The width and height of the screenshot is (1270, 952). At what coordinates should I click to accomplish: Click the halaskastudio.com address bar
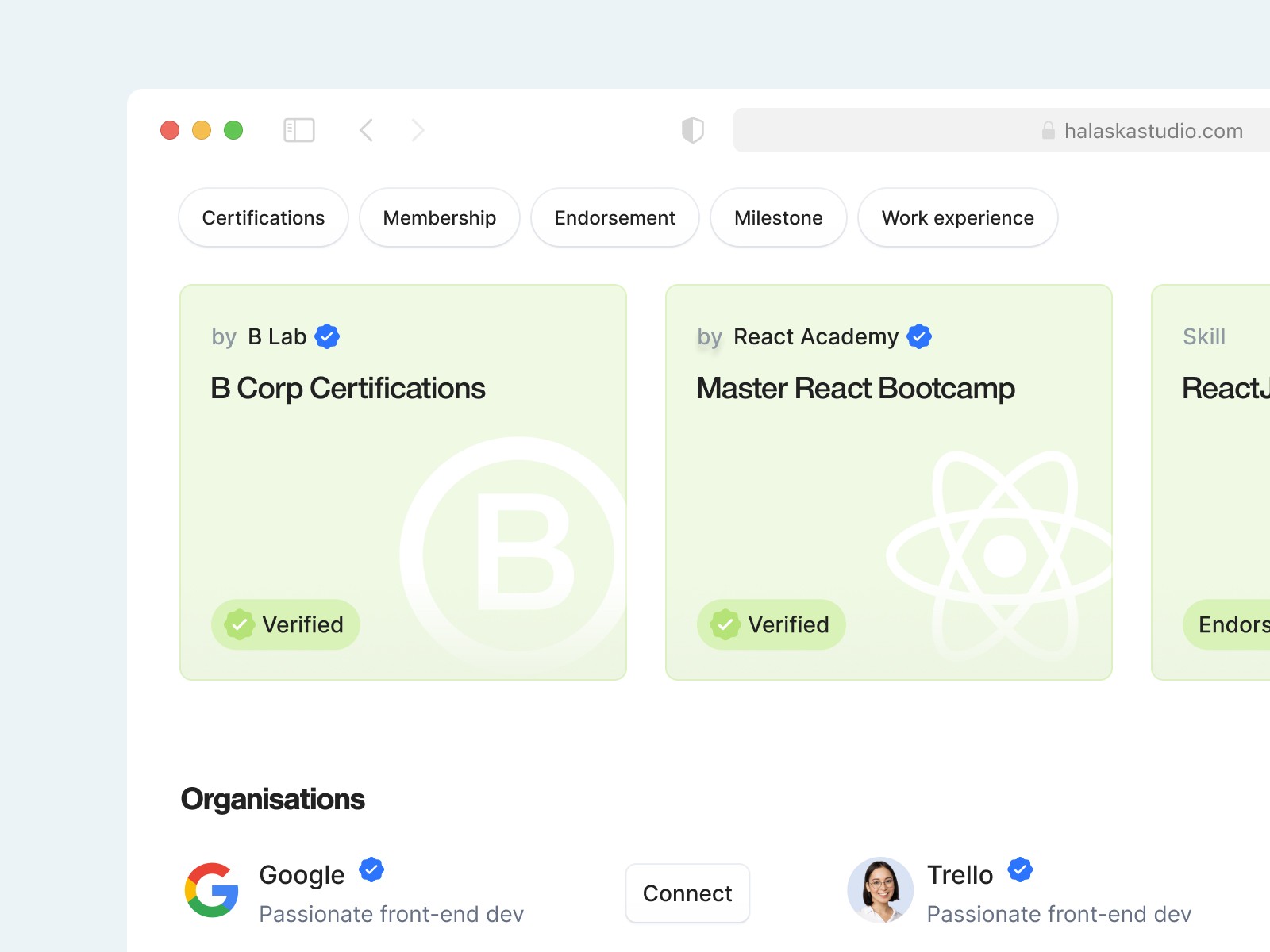point(1002,130)
